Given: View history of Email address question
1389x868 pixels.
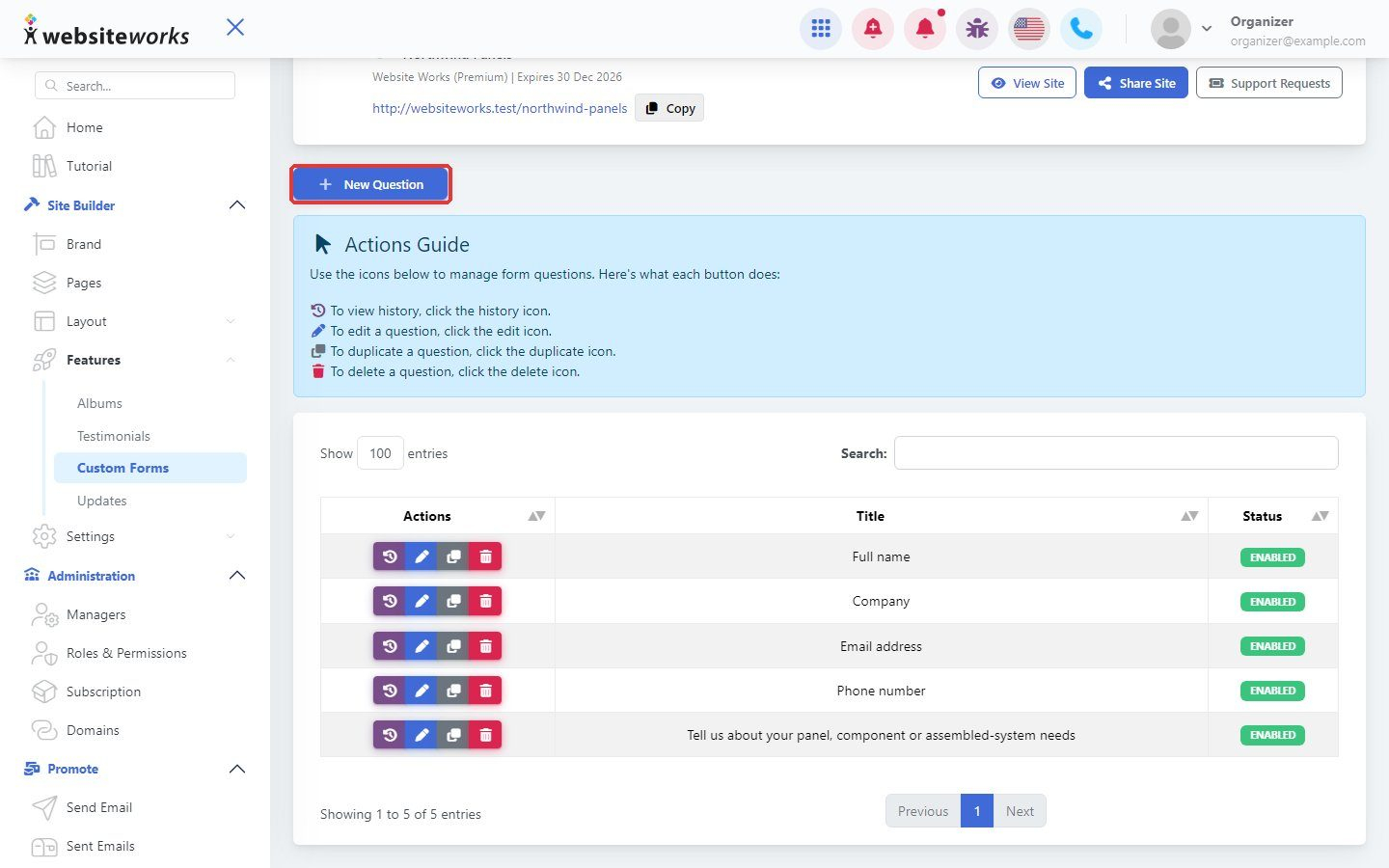Looking at the screenshot, I should pos(390,646).
